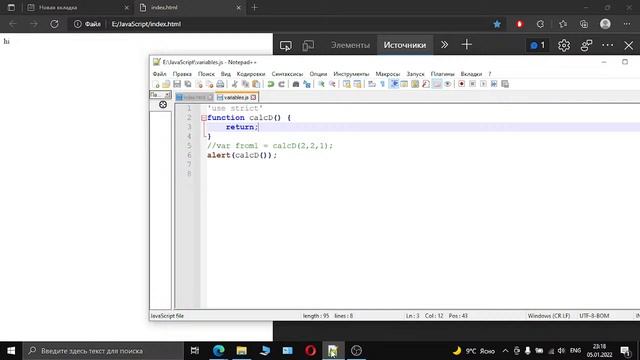Open the Вид menu

pos(226,74)
